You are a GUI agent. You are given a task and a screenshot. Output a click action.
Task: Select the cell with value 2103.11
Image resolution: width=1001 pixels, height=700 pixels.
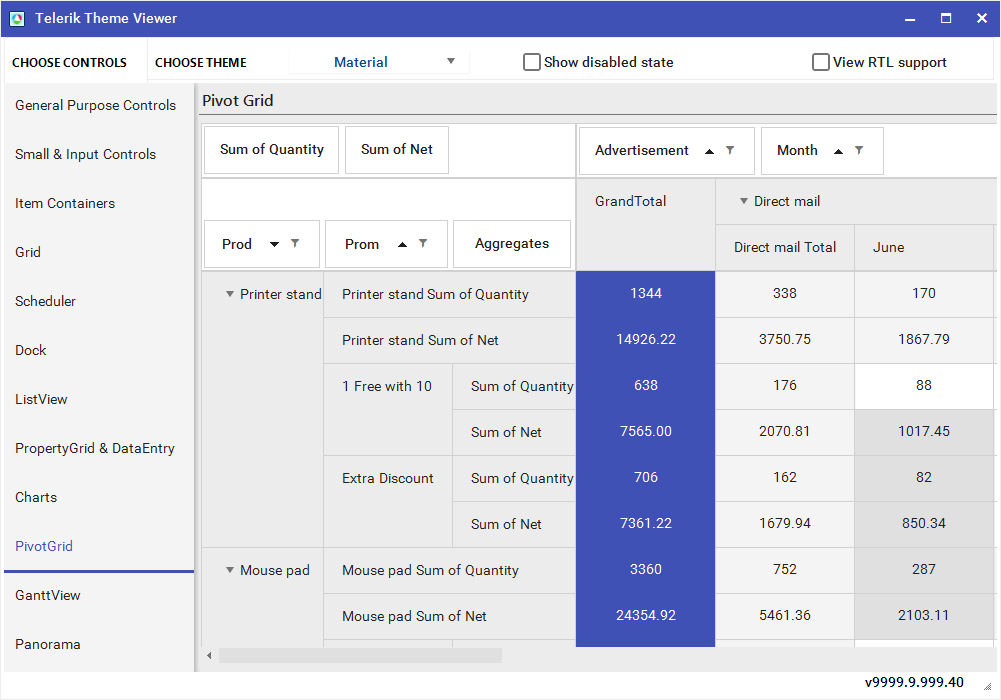(x=924, y=615)
